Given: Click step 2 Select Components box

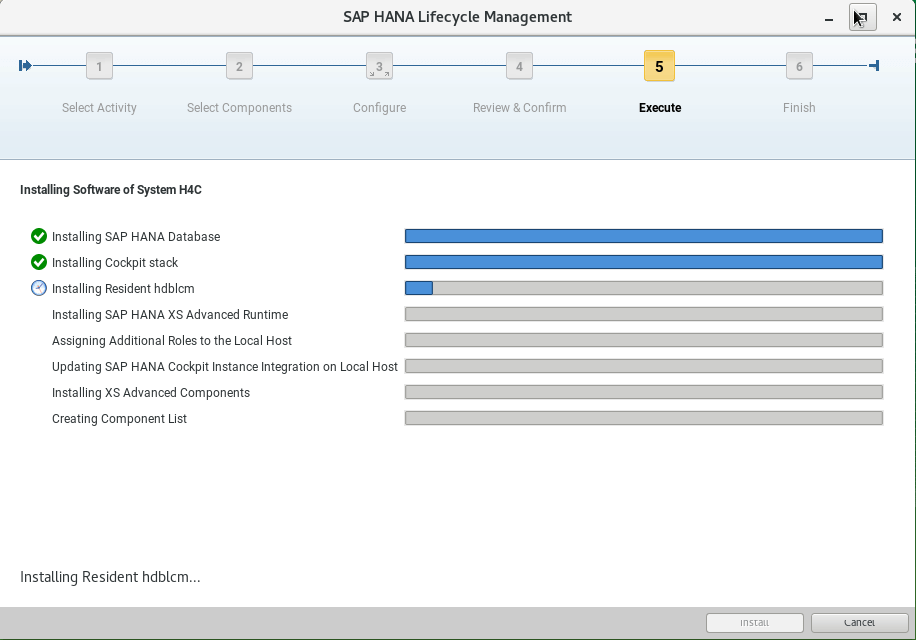Looking at the screenshot, I should [x=240, y=66].
